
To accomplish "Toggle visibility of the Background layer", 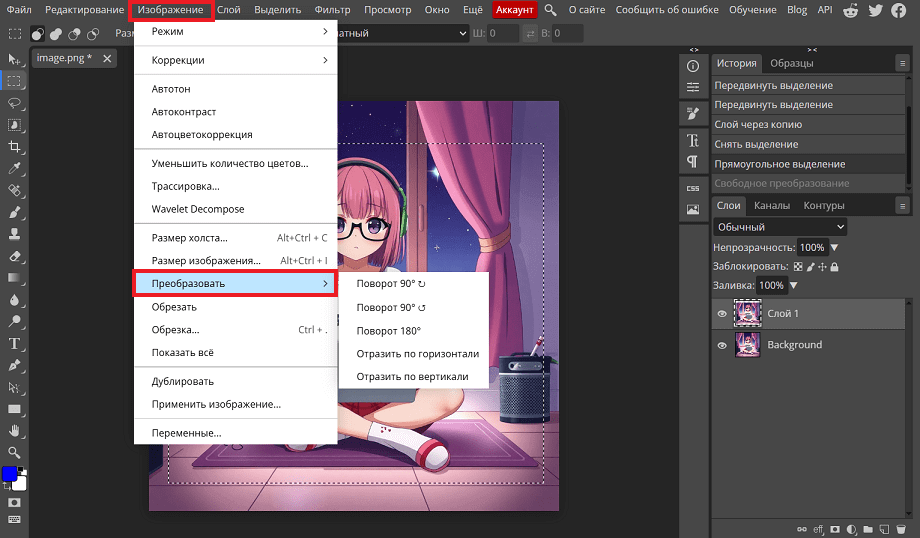I will (722, 345).
